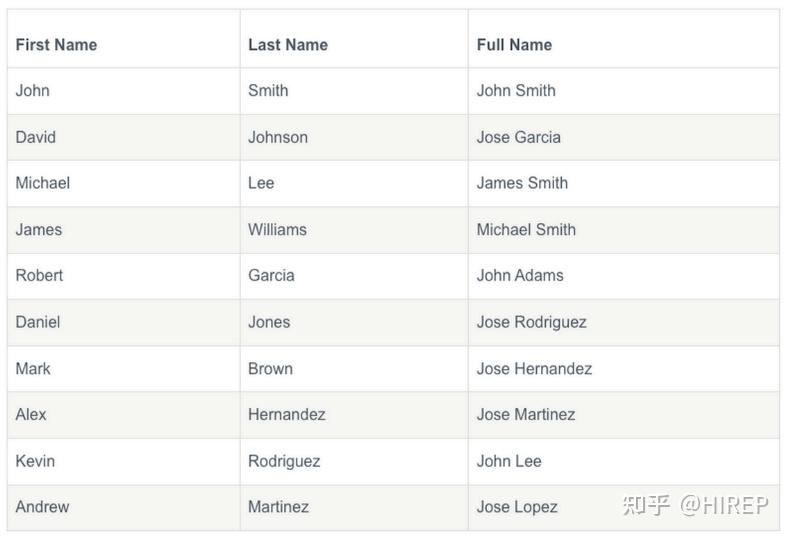
Task: Click the Jose Garcia full name cell
Action: [x=518, y=137]
